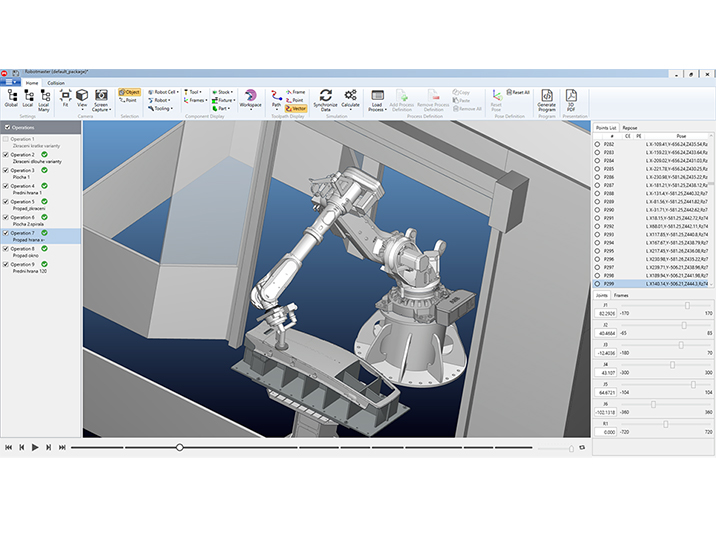Select Point selection mode
Image resolution: width=716 pixels, height=542 pixels.
tap(128, 100)
